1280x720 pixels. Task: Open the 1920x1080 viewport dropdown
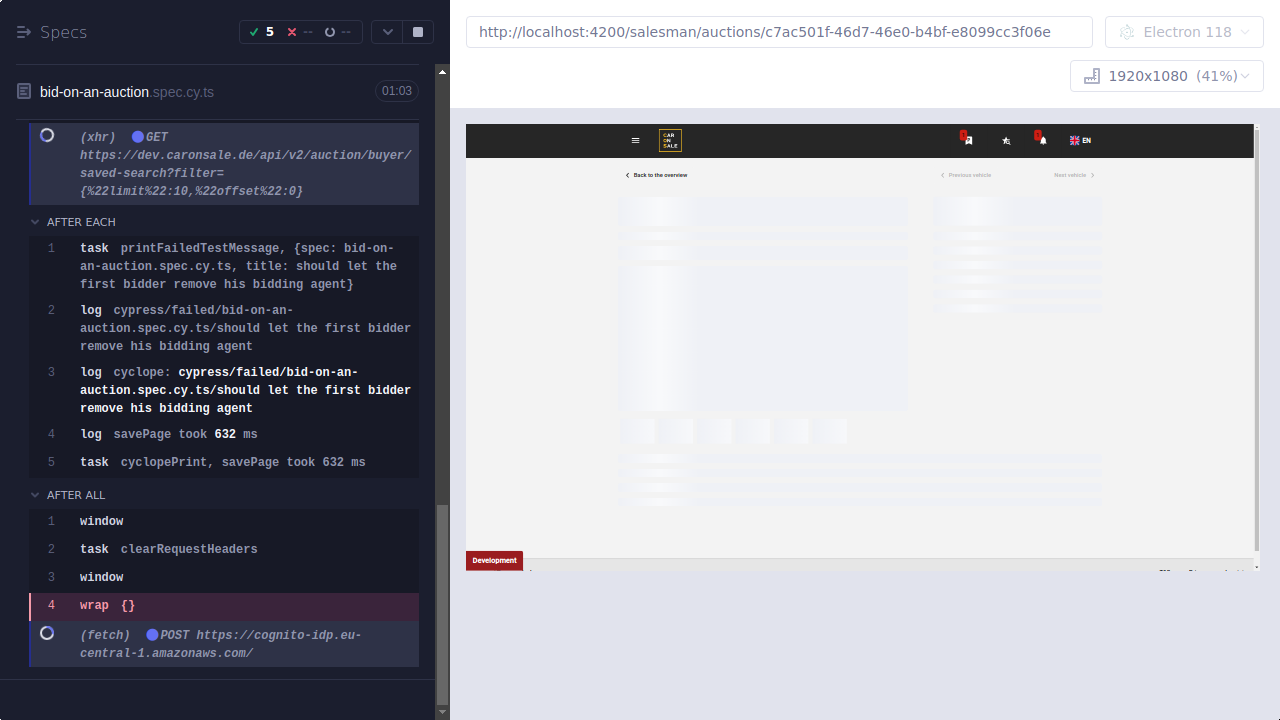pyautogui.click(x=1166, y=75)
